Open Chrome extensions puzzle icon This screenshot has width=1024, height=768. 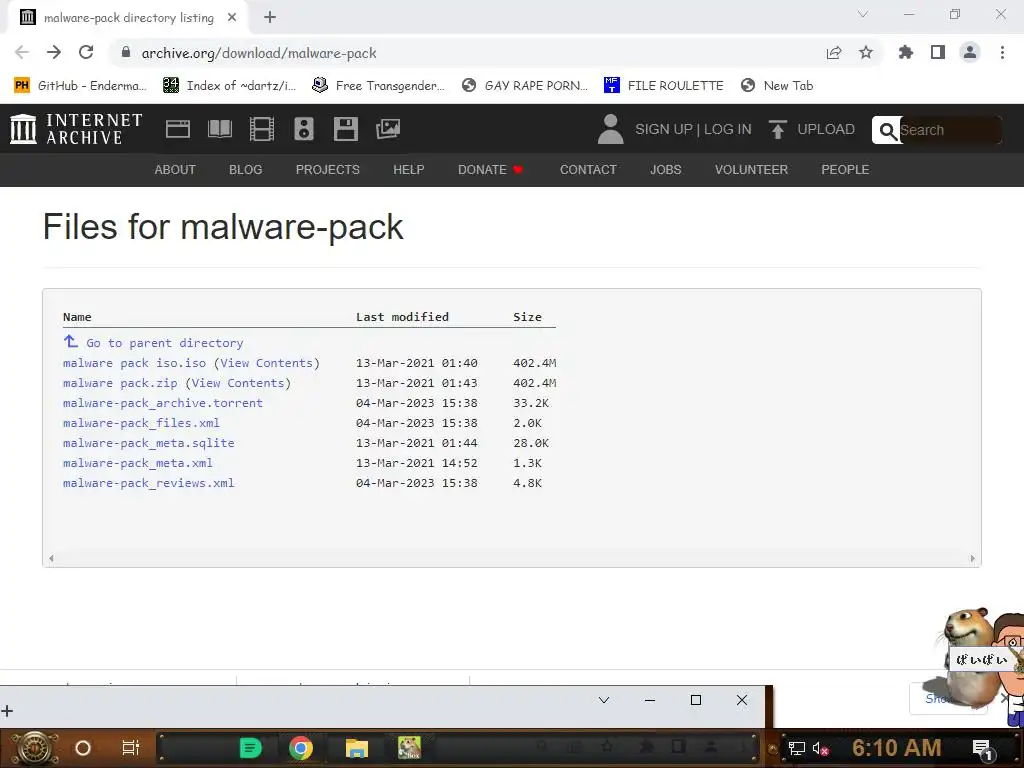point(906,52)
